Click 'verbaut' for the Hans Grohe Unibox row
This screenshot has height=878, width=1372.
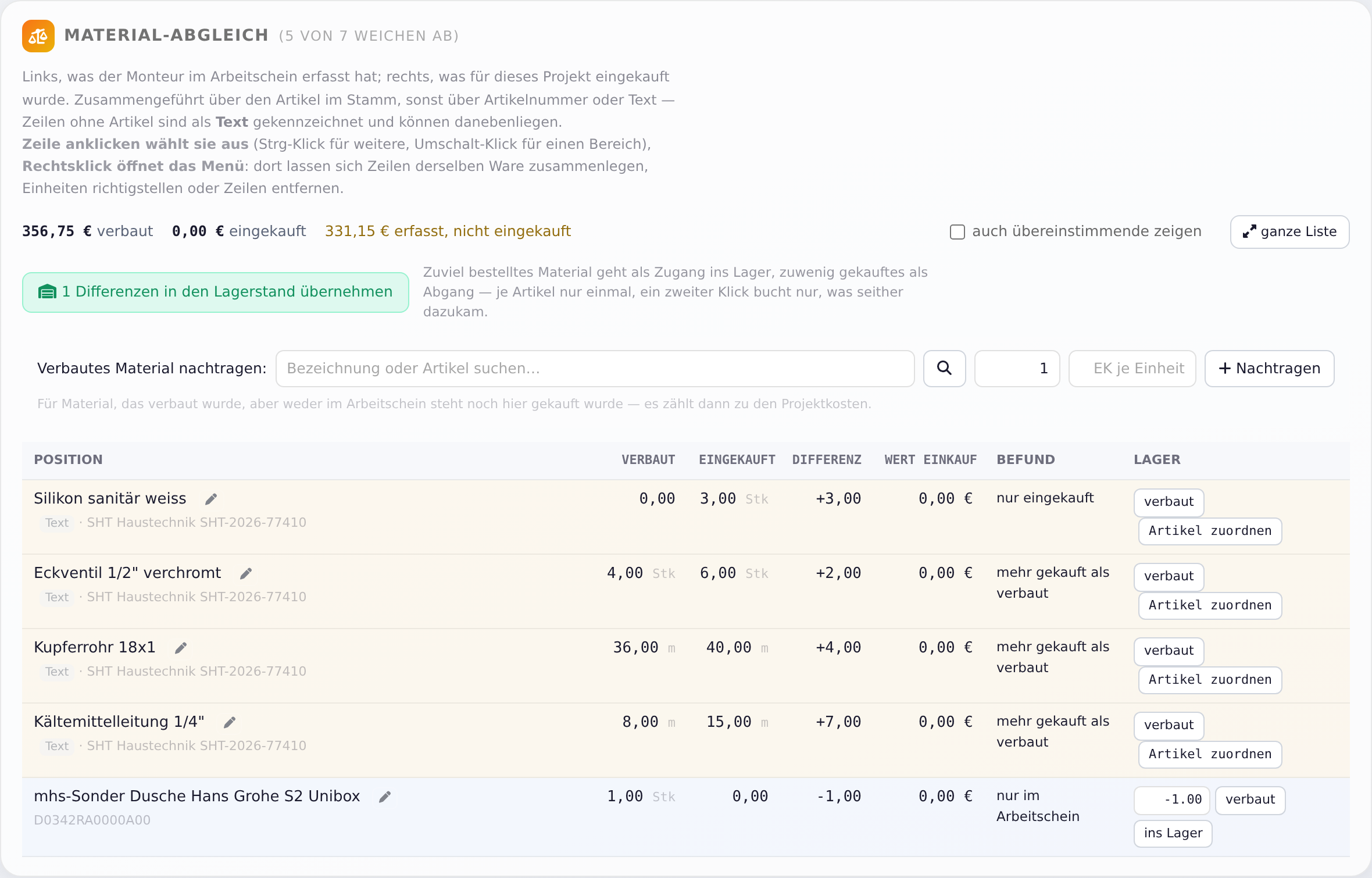[x=1250, y=800]
